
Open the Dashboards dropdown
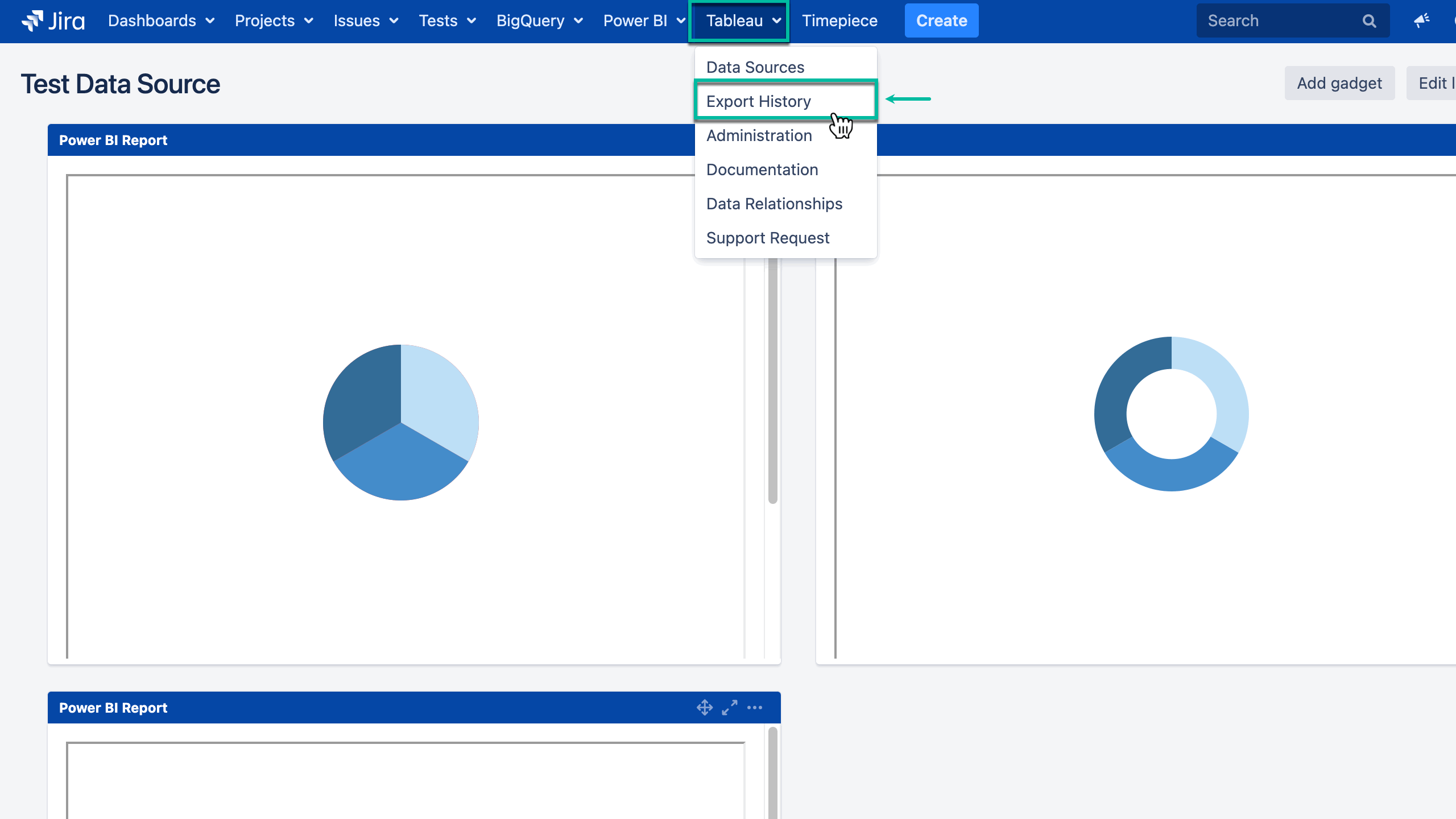(161, 21)
